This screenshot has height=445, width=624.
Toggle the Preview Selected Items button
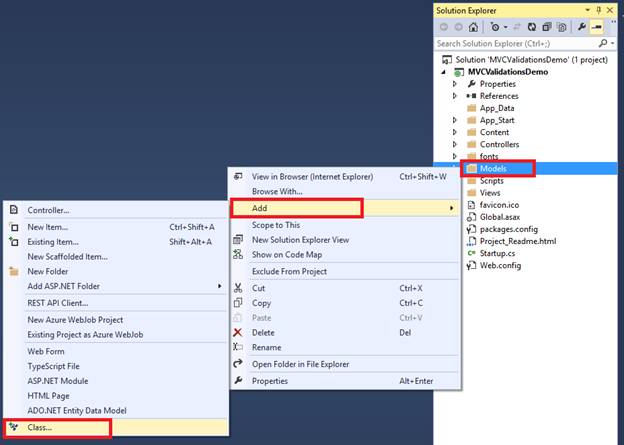pos(597,27)
